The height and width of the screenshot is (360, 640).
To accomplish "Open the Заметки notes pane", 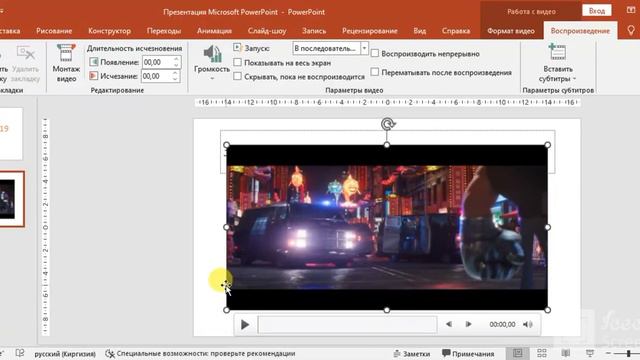I will 411,354.
